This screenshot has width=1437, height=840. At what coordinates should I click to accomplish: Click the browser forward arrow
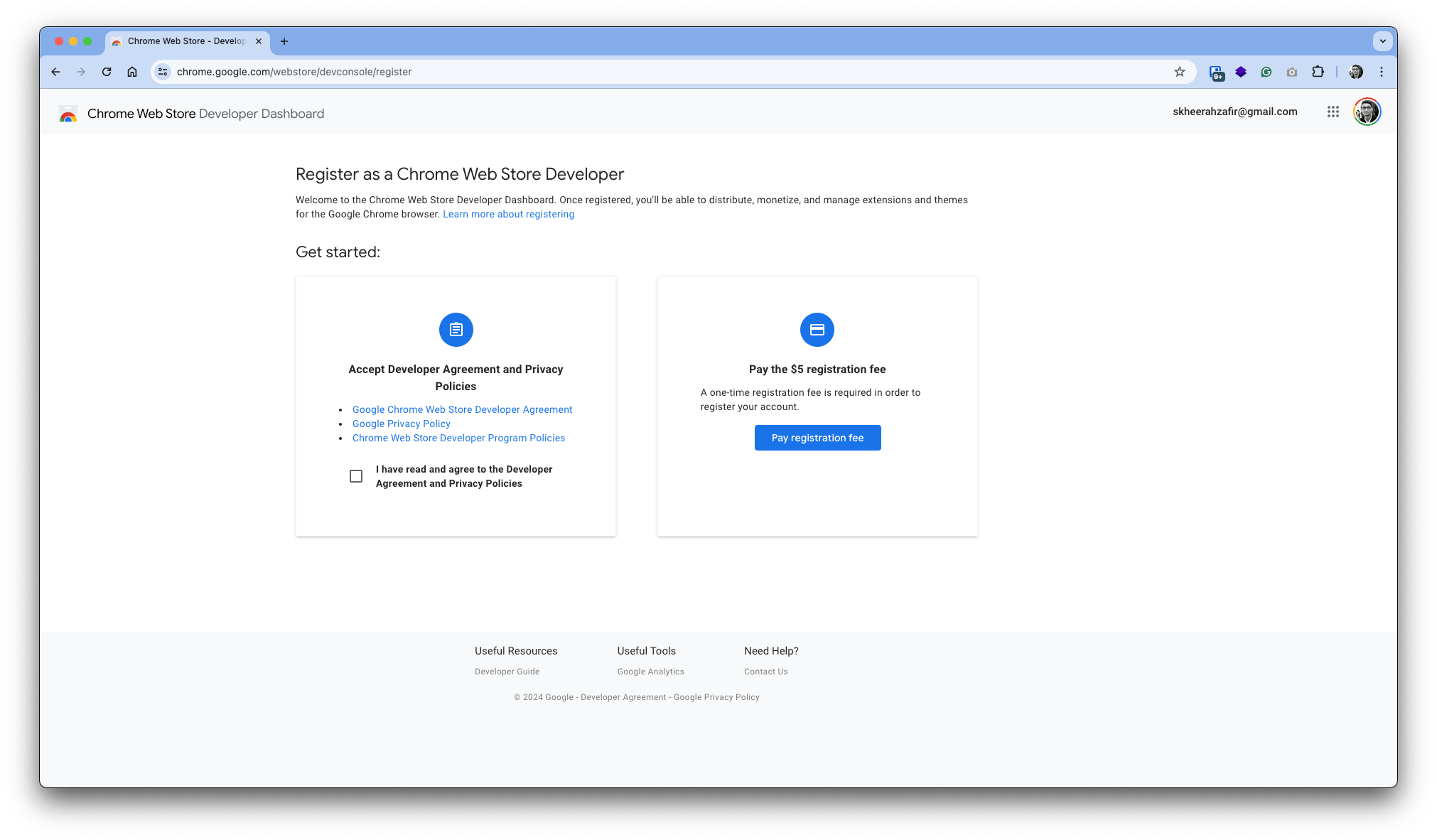coord(81,72)
